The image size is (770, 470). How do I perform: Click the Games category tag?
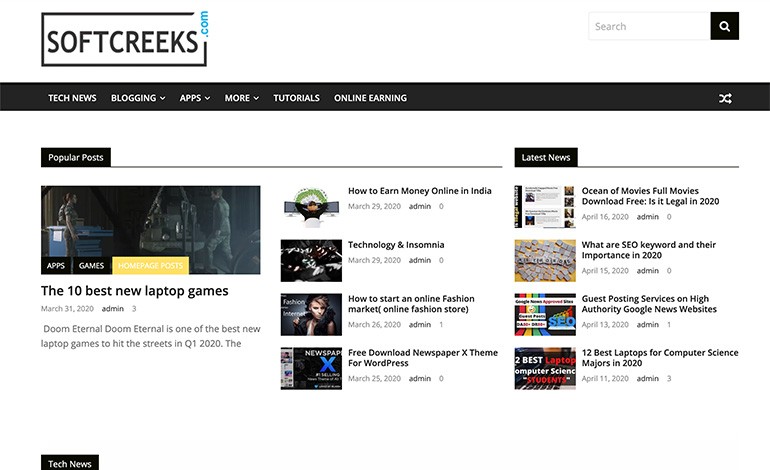[x=91, y=265]
